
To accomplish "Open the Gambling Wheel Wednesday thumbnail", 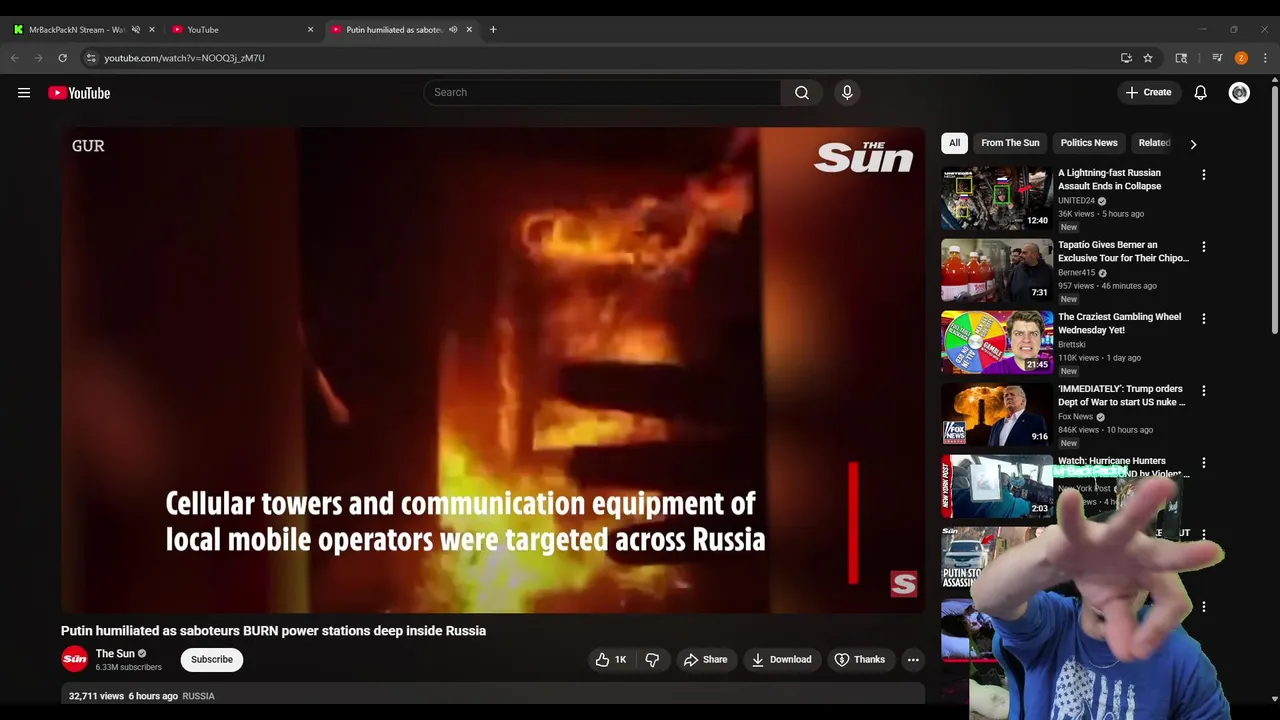I will [997, 342].
